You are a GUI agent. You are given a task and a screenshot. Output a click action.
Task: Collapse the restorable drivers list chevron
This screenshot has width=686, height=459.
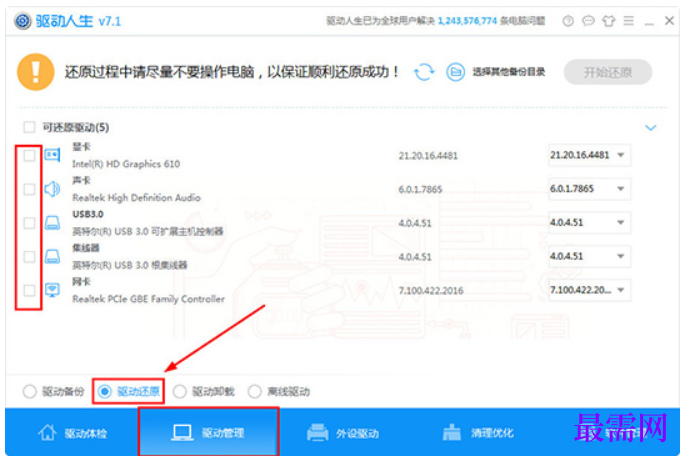651,128
